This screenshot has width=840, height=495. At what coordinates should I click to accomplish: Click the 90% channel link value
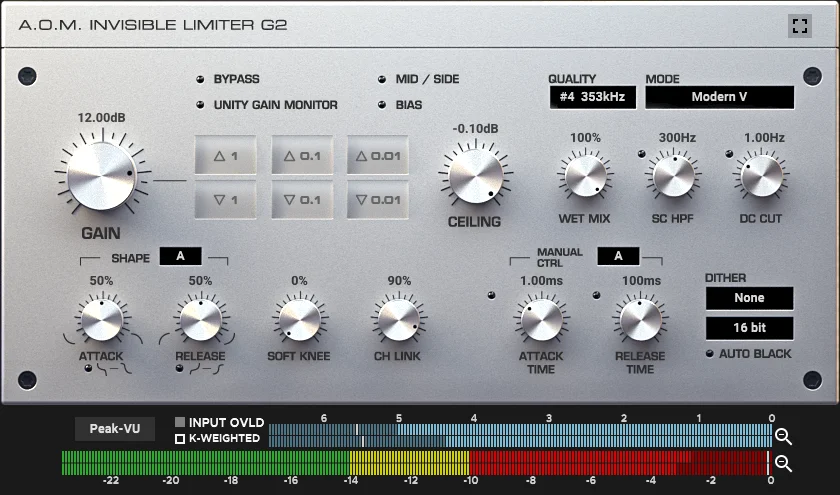(399, 281)
